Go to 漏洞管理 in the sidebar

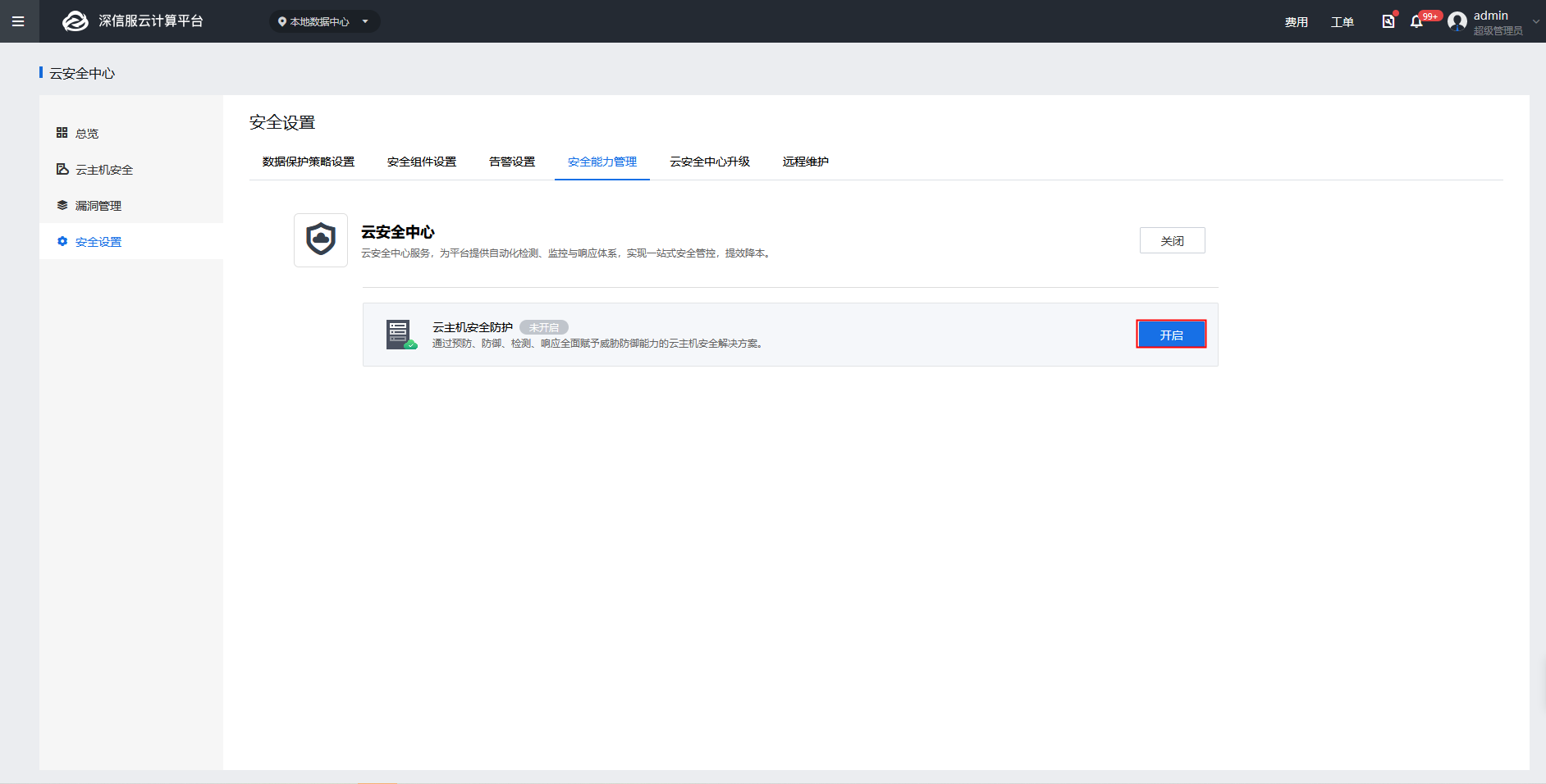98,206
